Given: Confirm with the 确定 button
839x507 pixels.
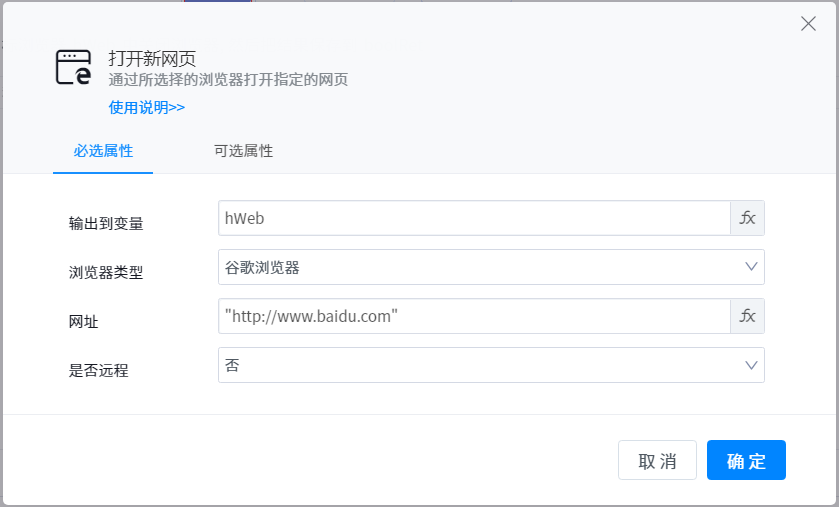Looking at the screenshot, I should tap(746, 461).
